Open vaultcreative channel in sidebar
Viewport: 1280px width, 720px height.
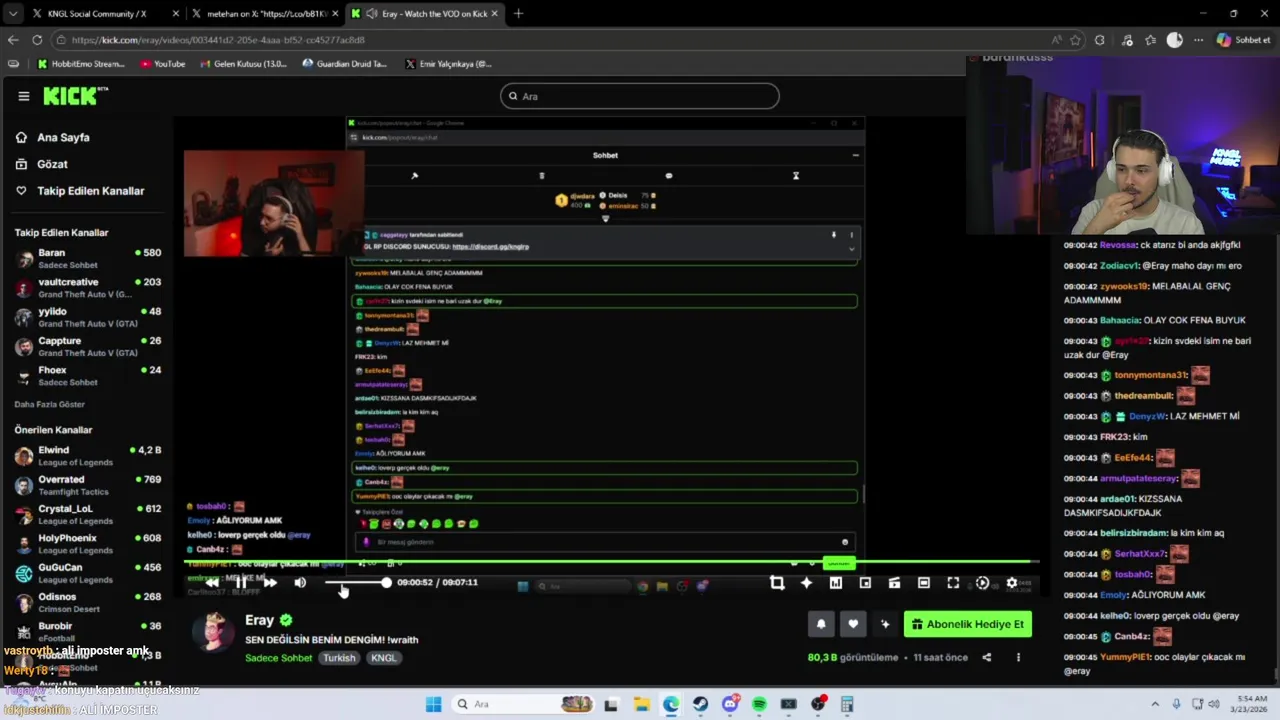88,288
